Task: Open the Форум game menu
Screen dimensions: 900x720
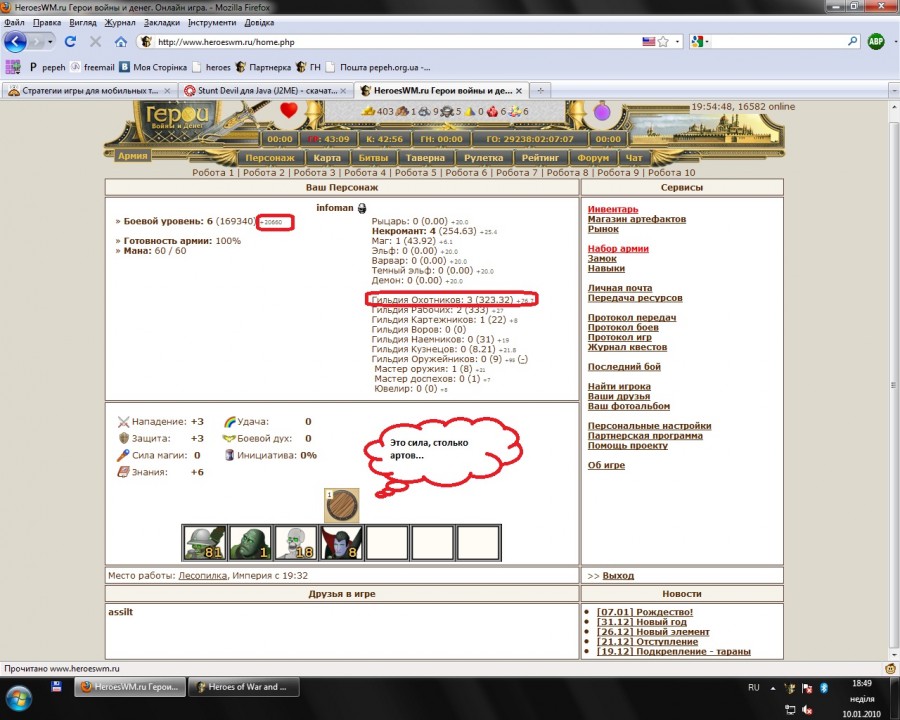Action: (593, 158)
